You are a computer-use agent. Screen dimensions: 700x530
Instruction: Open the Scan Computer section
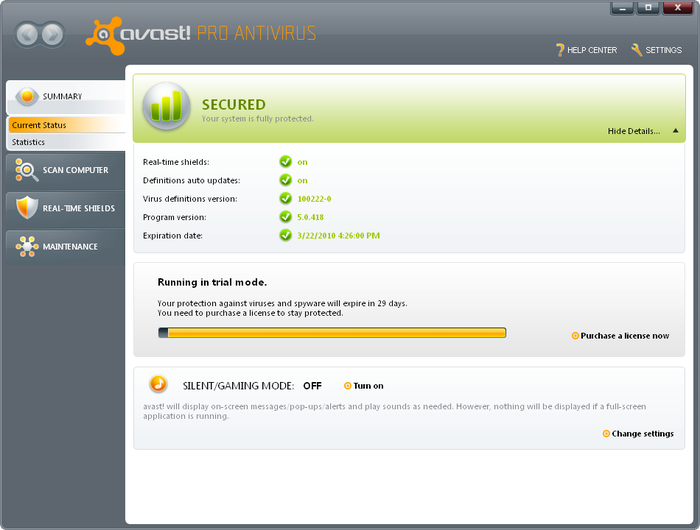[x=66, y=170]
